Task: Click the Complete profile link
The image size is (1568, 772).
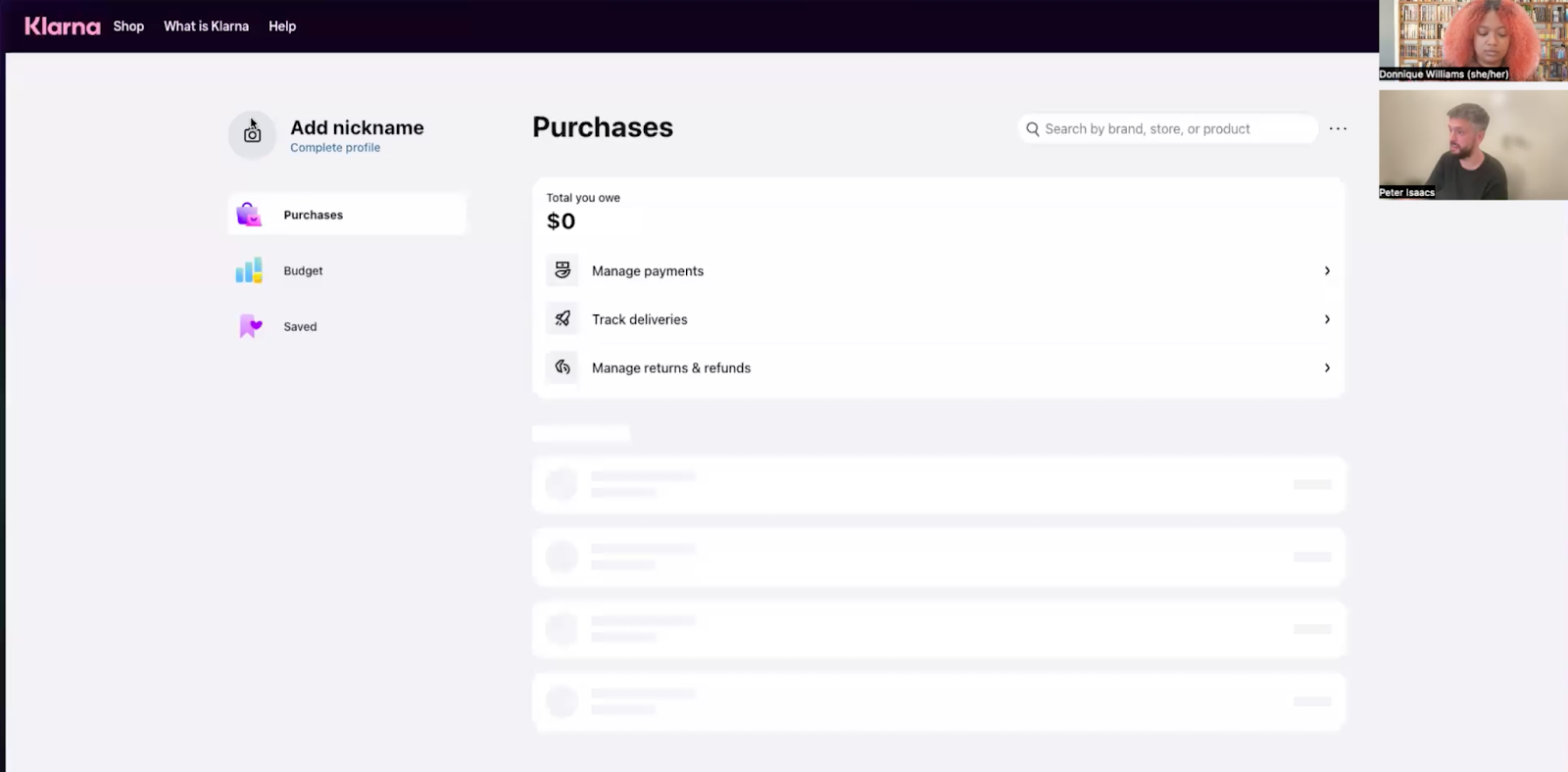Action: click(335, 148)
